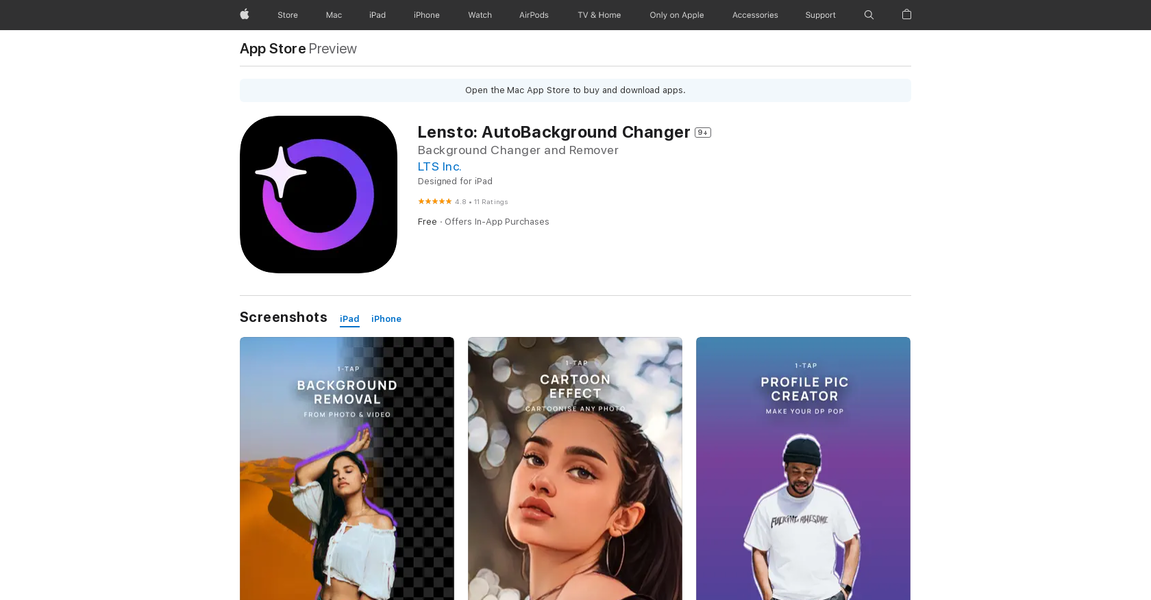Switch to iPhone screenshots tab
This screenshot has width=1151, height=600.
point(386,319)
